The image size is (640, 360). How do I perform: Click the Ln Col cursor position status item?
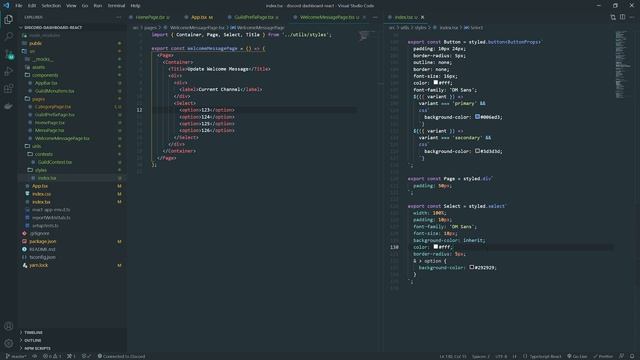click(x=453, y=356)
